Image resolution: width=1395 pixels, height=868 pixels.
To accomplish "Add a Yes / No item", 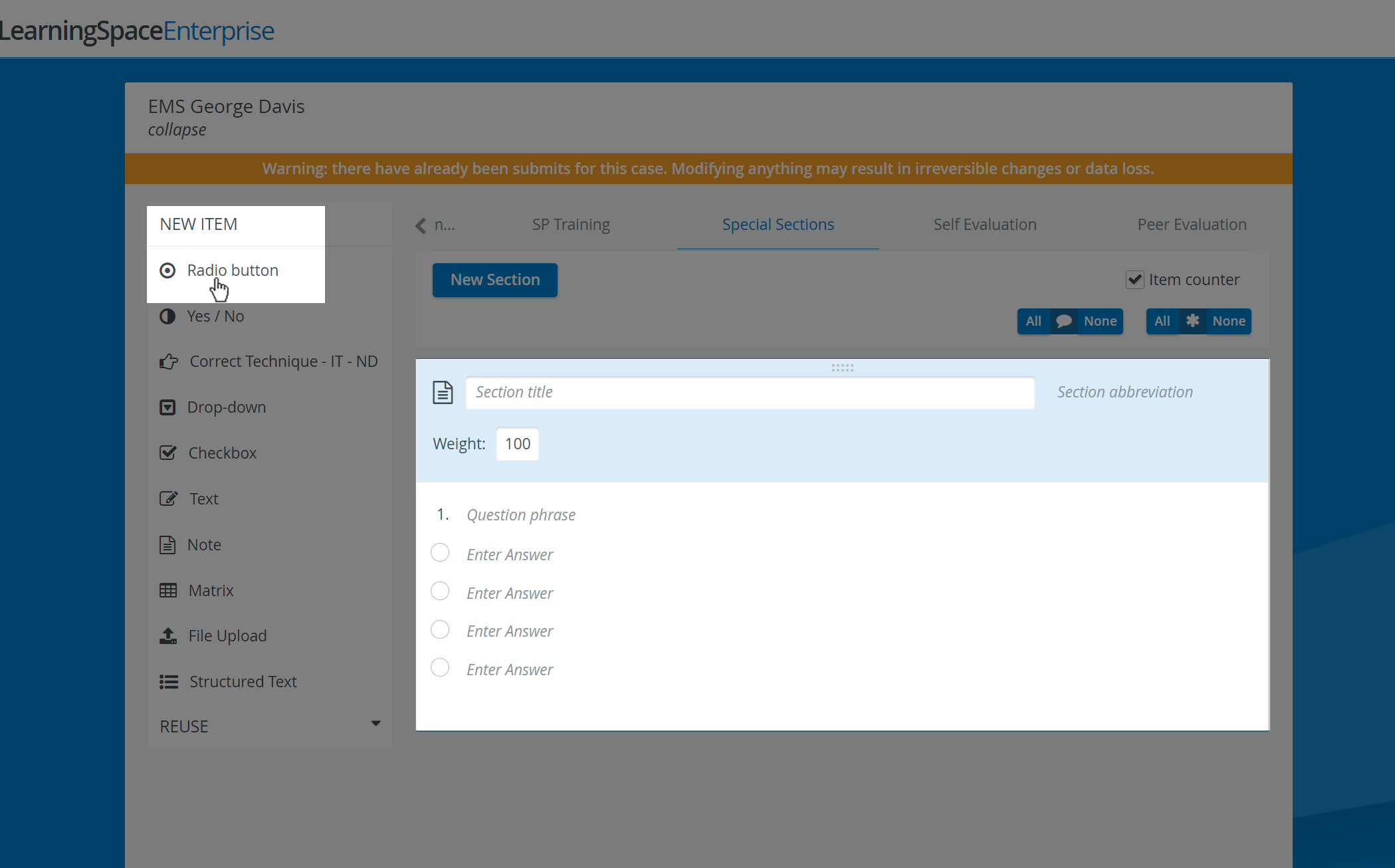I will [x=215, y=316].
